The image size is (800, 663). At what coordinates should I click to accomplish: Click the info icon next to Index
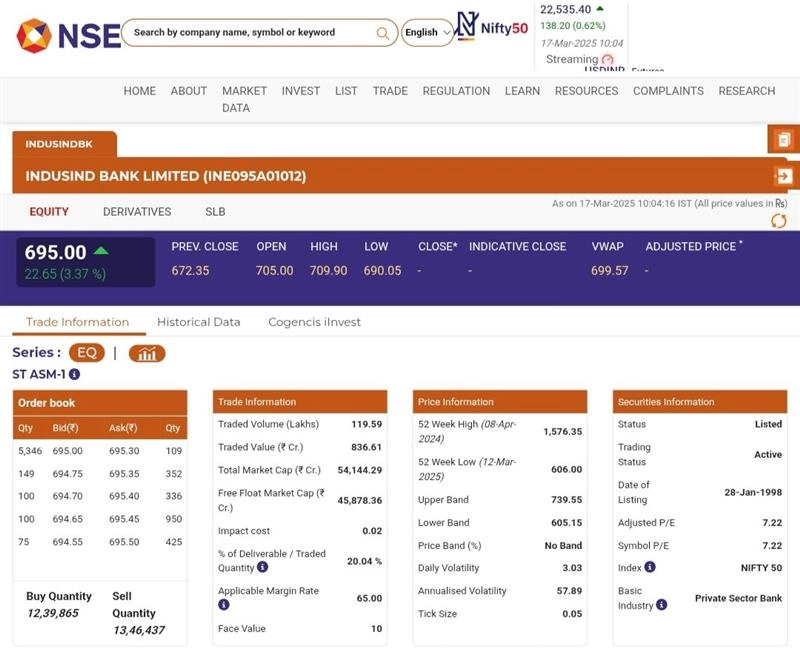pyautogui.click(x=650, y=567)
